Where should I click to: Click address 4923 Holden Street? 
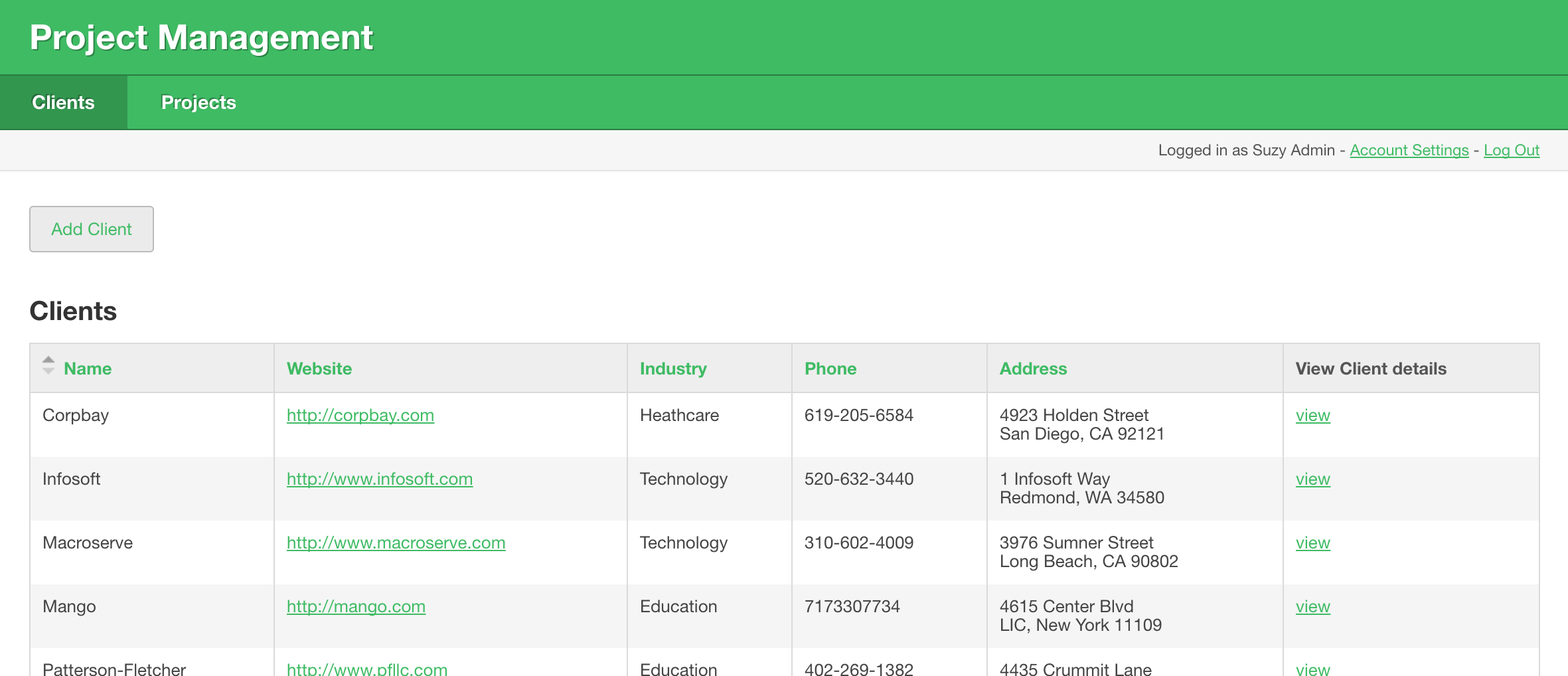[1074, 415]
